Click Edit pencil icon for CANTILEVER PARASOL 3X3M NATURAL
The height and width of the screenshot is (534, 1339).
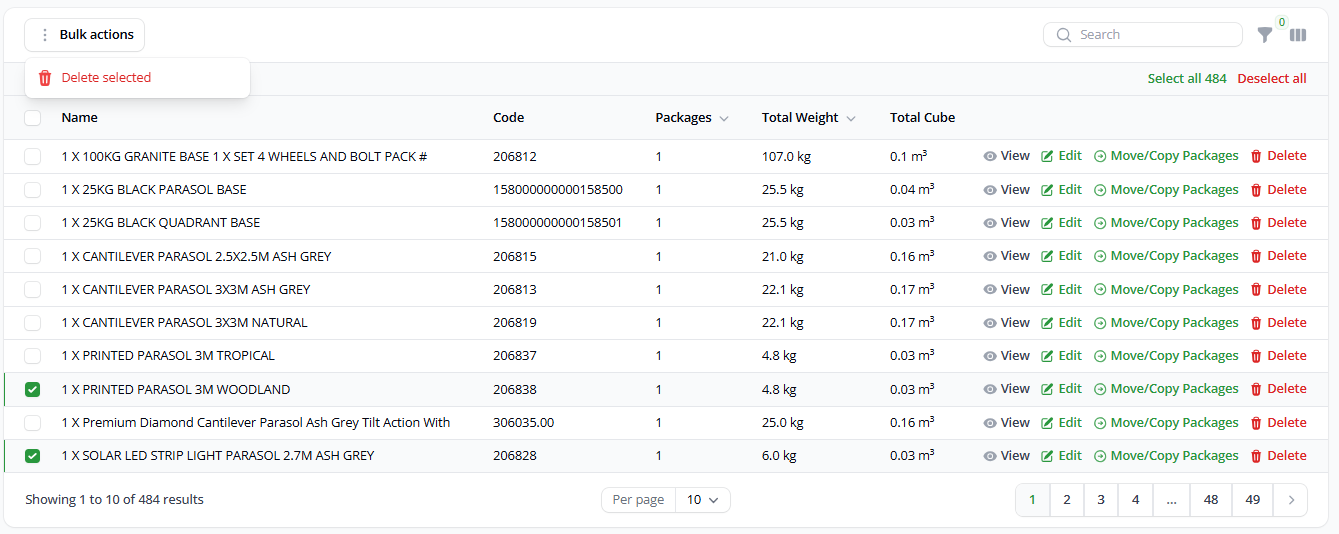click(1047, 323)
